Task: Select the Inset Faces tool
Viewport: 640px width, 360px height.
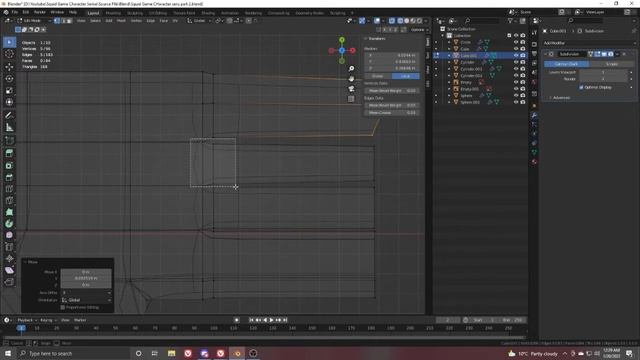Action: coord(9,165)
